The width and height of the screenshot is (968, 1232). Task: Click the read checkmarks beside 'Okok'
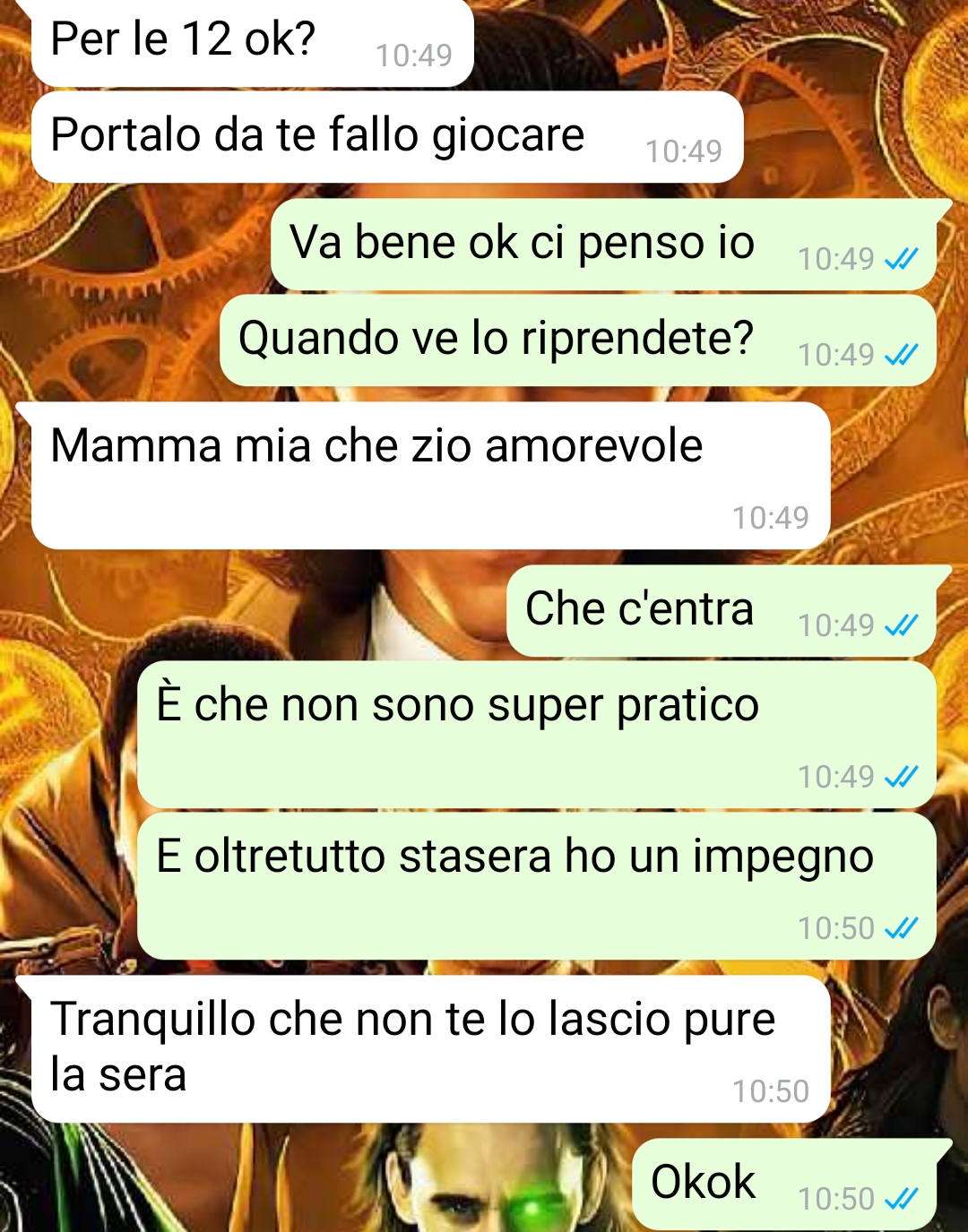coord(901,1199)
